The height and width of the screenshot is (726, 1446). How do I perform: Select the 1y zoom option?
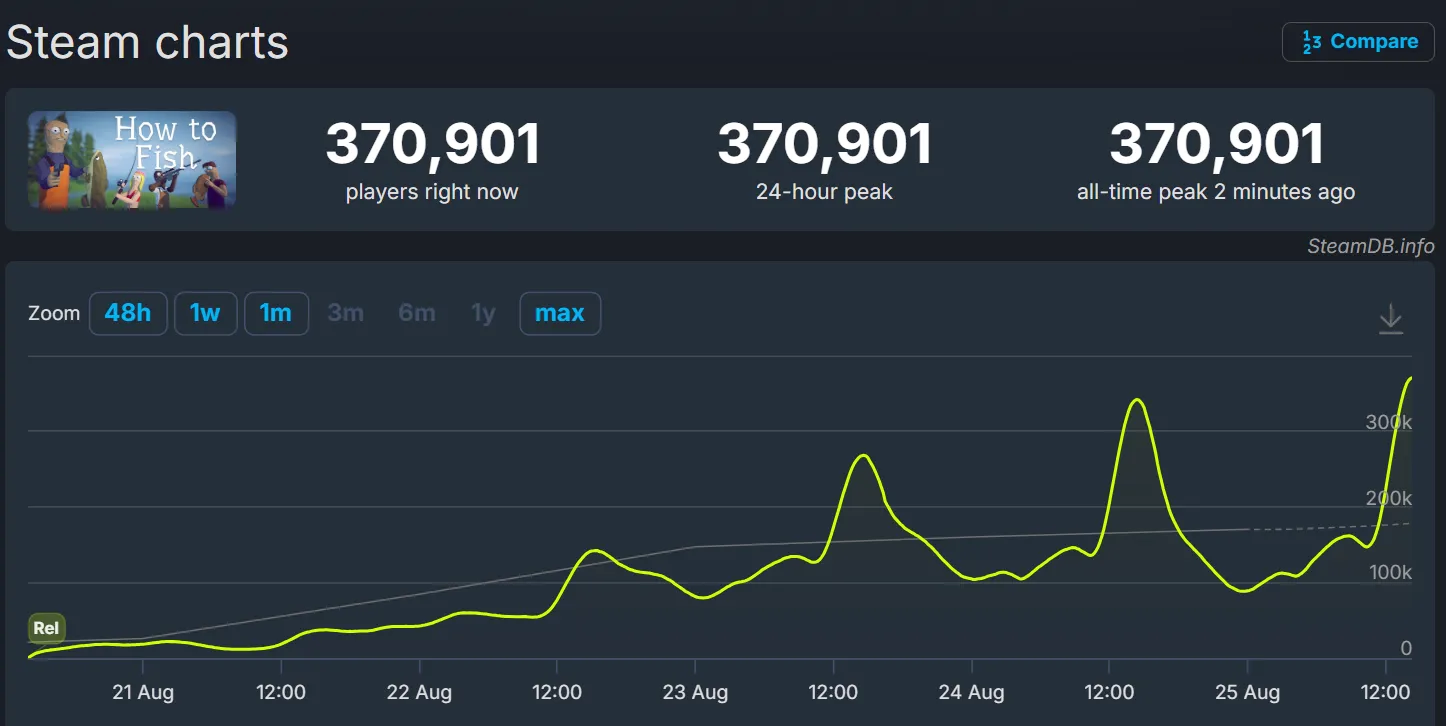[484, 313]
